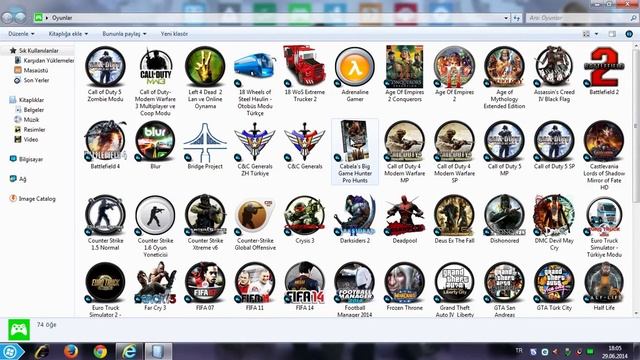Open Video library
640x360 pixels.
pyautogui.click(x=27, y=139)
